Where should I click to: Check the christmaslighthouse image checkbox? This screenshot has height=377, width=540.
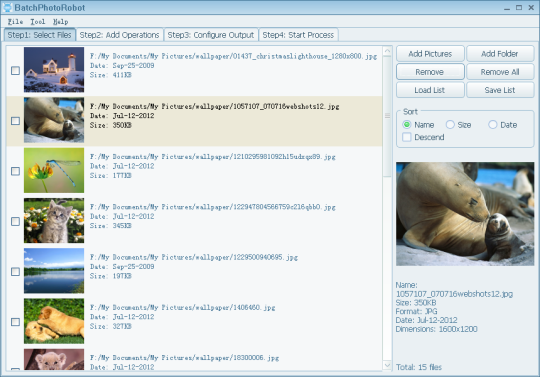click(x=15, y=71)
